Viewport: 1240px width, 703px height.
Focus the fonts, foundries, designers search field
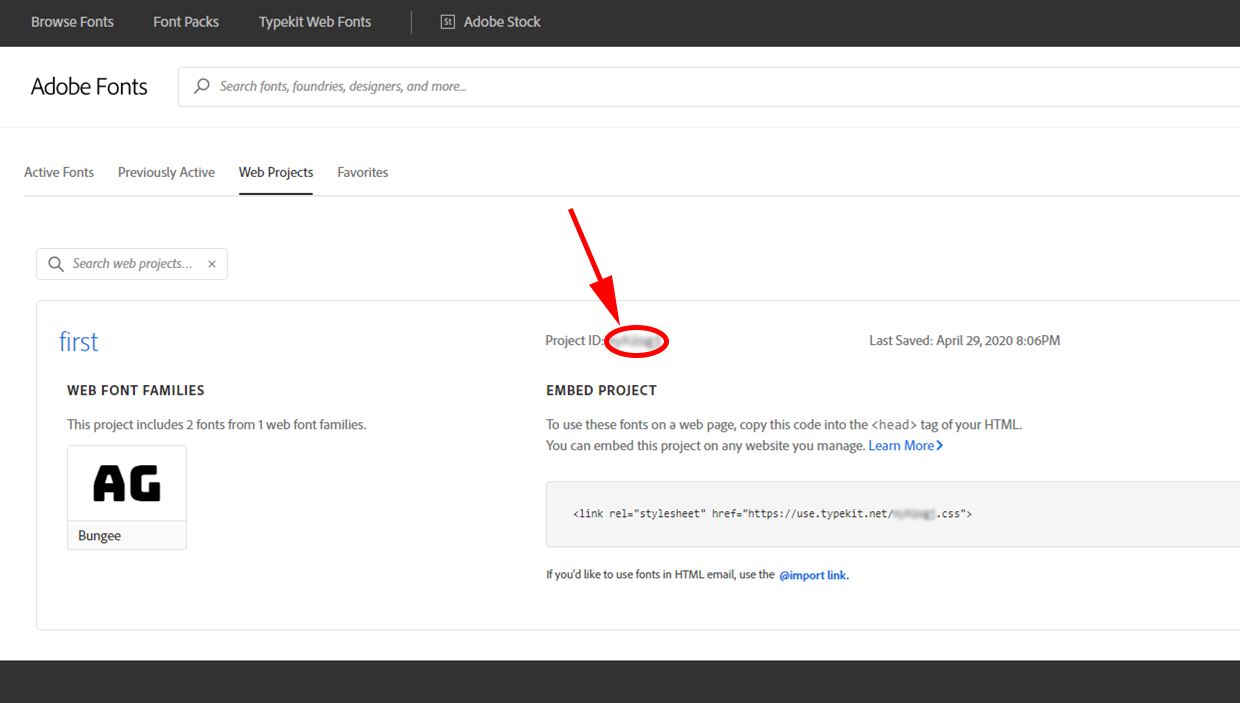[709, 87]
